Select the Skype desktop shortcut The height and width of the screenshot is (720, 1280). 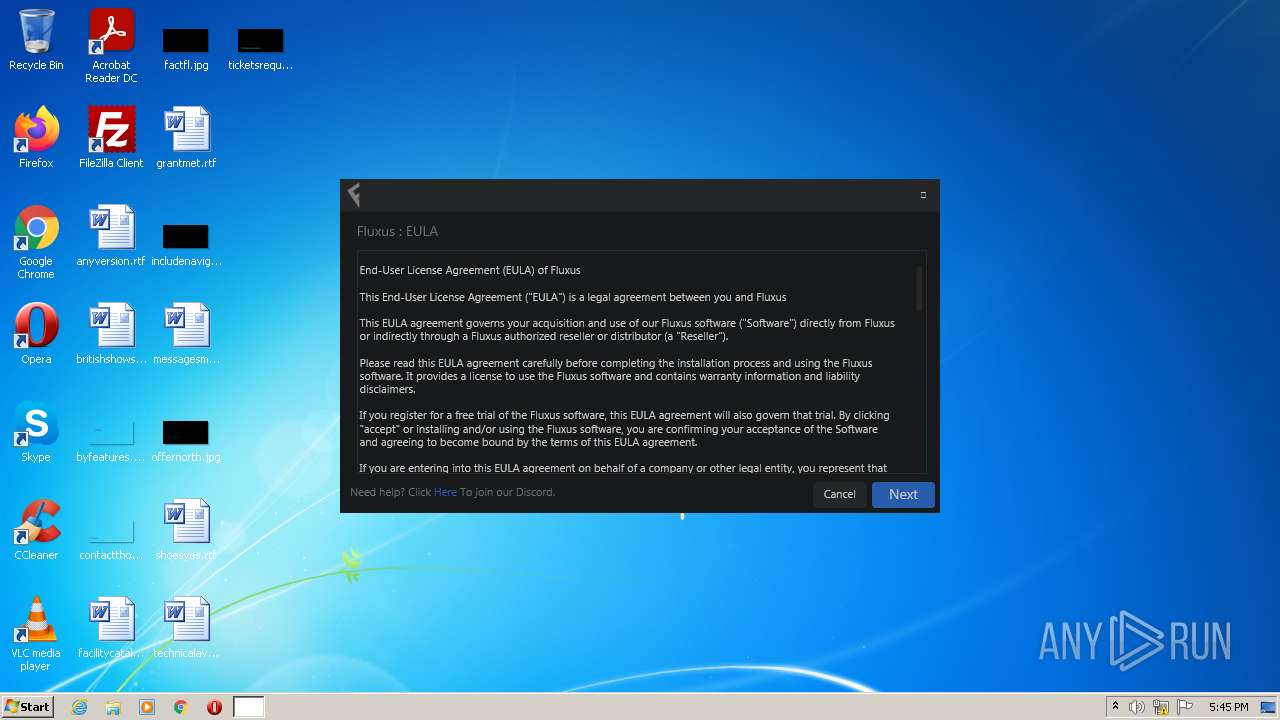click(36, 432)
